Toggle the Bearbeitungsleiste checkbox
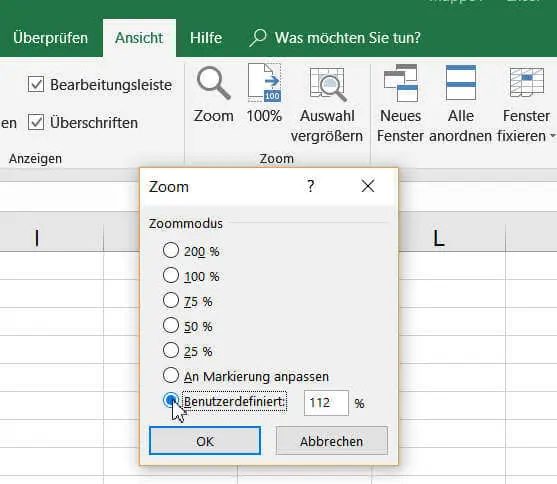 point(36,85)
